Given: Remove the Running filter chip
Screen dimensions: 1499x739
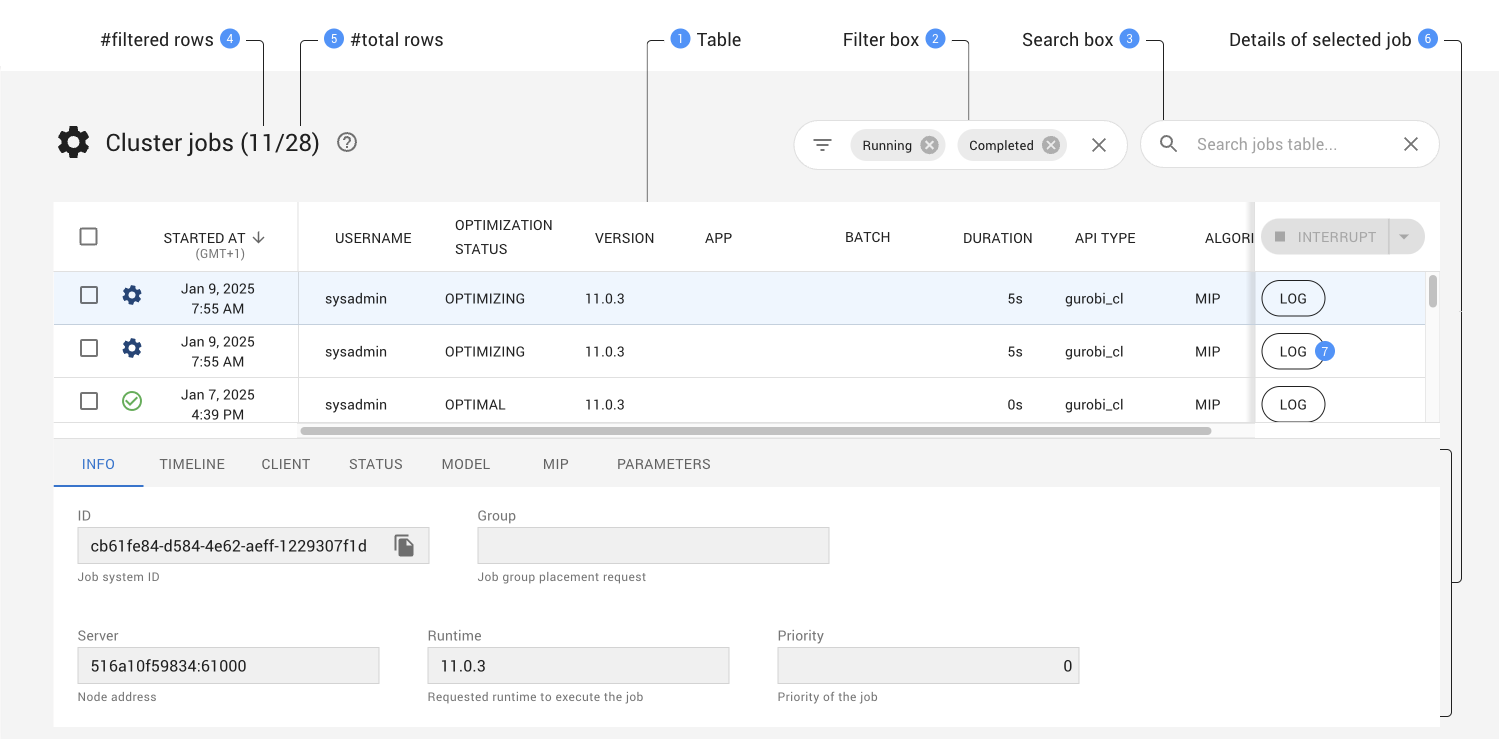Looking at the screenshot, I should coord(929,145).
